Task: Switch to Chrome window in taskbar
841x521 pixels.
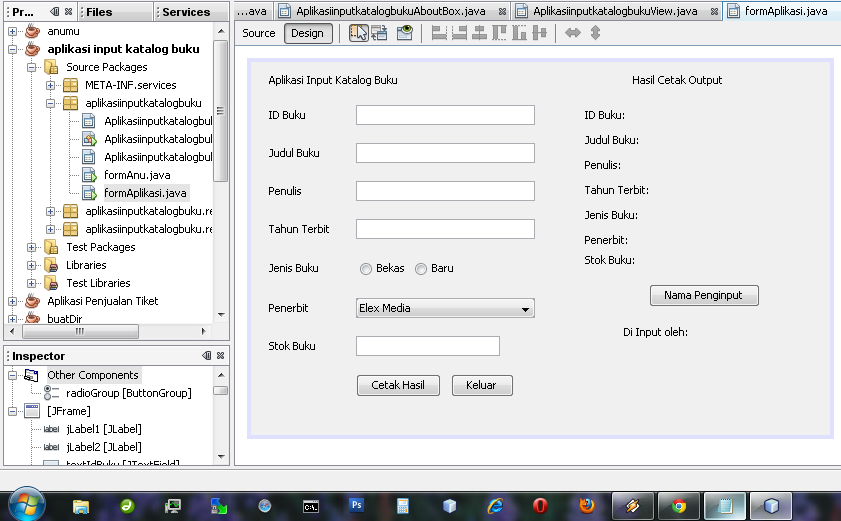Action: (x=678, y=506)
